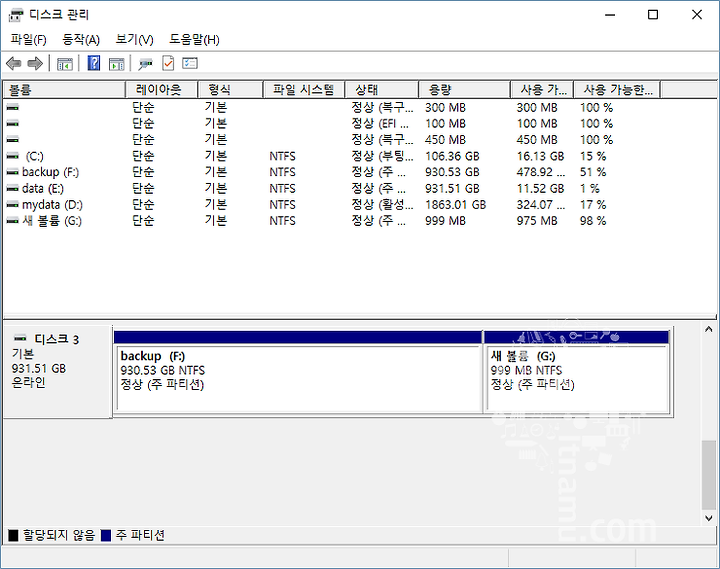Click the 931.51 GB capacity cell in the list
This screenshot has width=720, height=569.
pyautogui.click(x=452, y=188)
